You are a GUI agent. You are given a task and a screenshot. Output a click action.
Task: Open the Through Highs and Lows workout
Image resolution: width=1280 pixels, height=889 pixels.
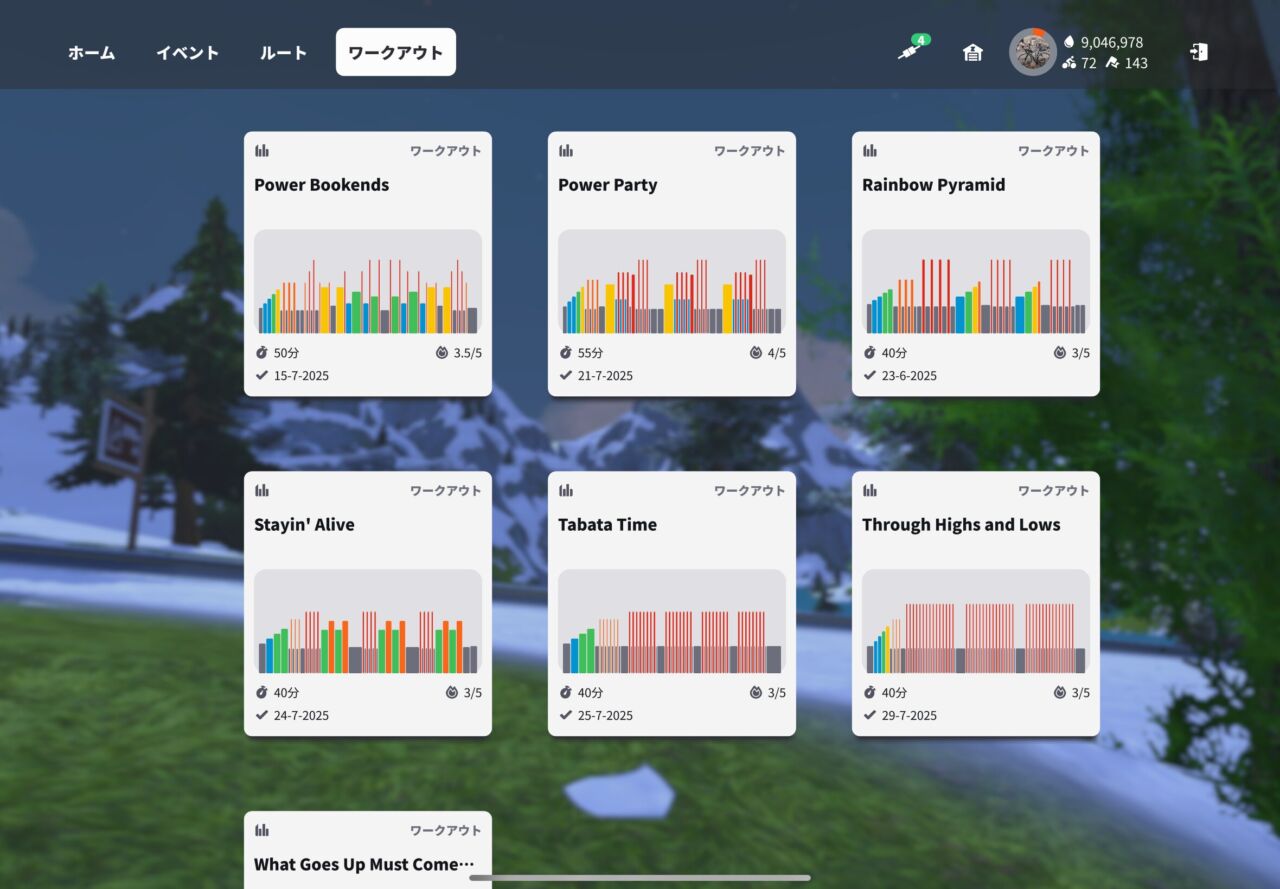tap(961, 525)
